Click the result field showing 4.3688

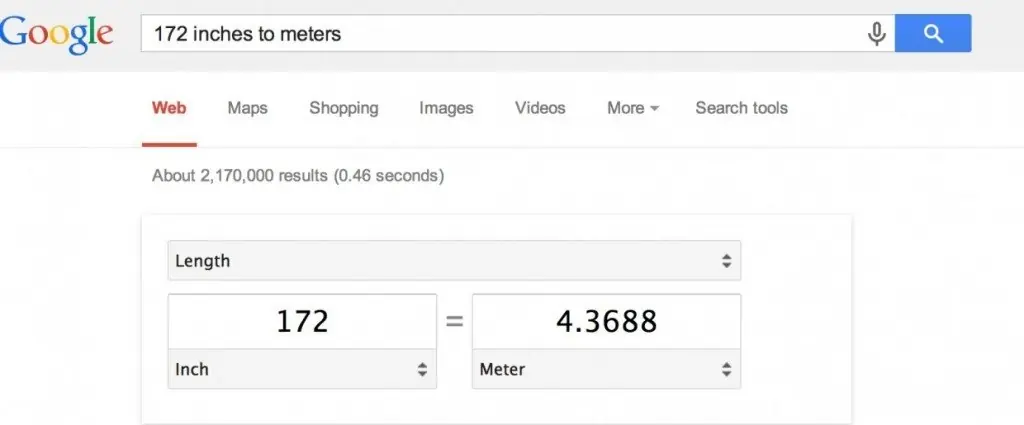pos(606,321)
